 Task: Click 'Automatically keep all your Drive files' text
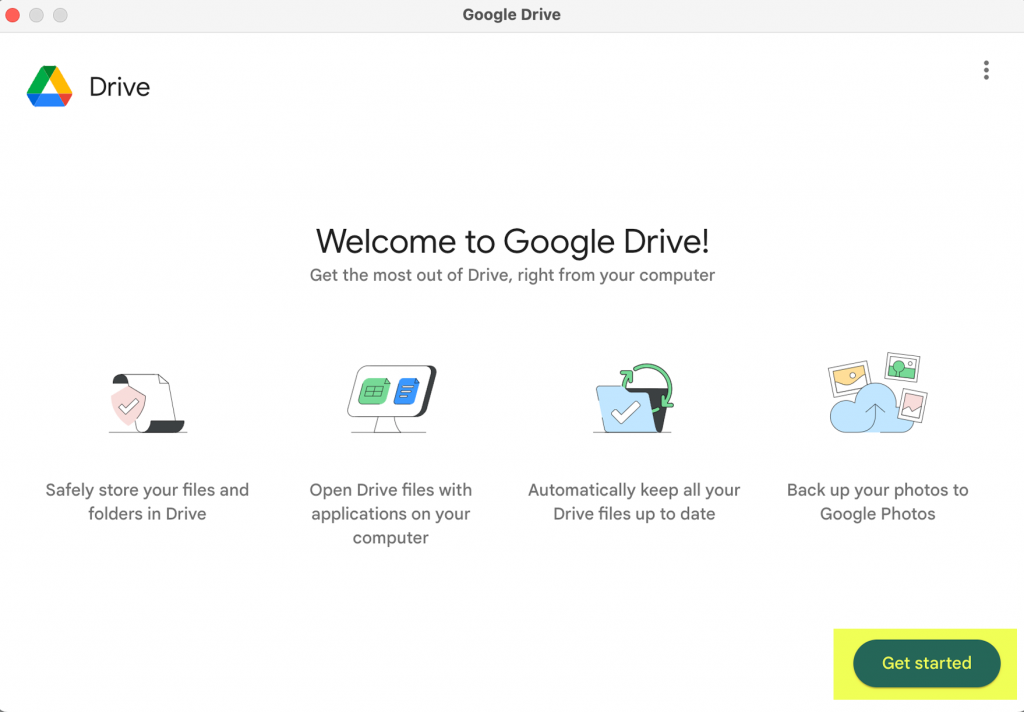pos(634,502)
